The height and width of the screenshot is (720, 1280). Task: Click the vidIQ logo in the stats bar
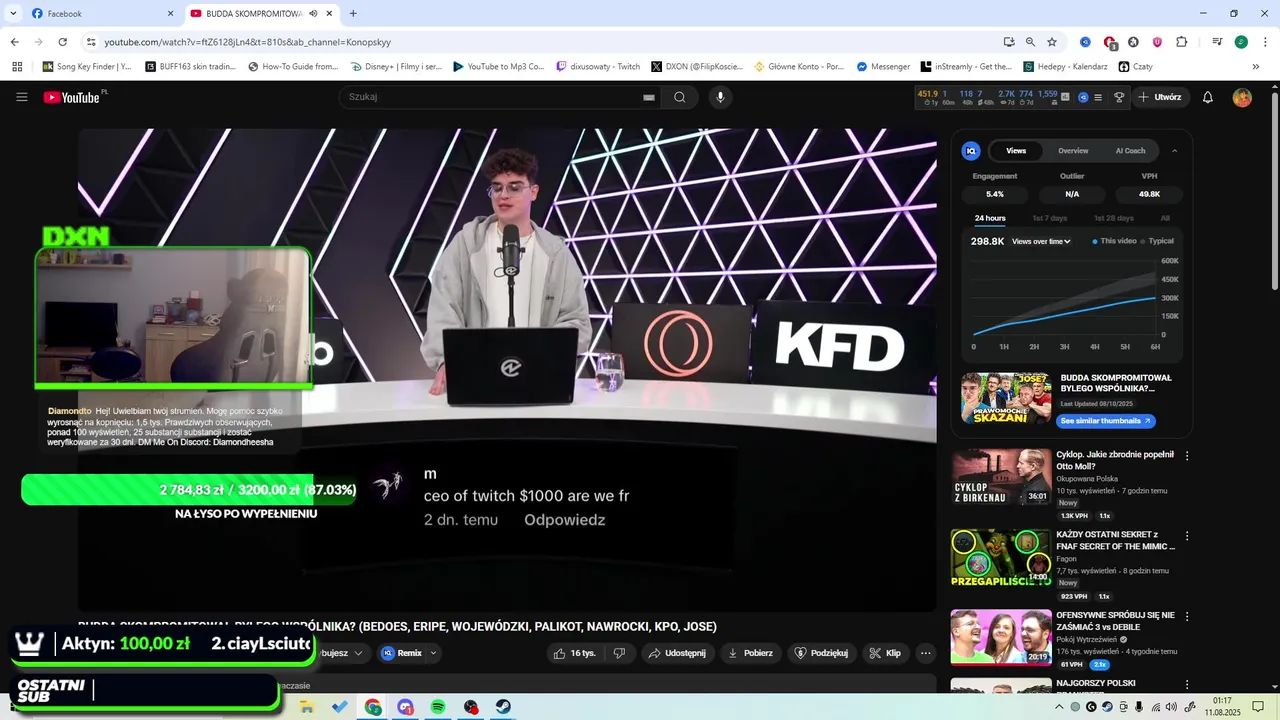1083,97
